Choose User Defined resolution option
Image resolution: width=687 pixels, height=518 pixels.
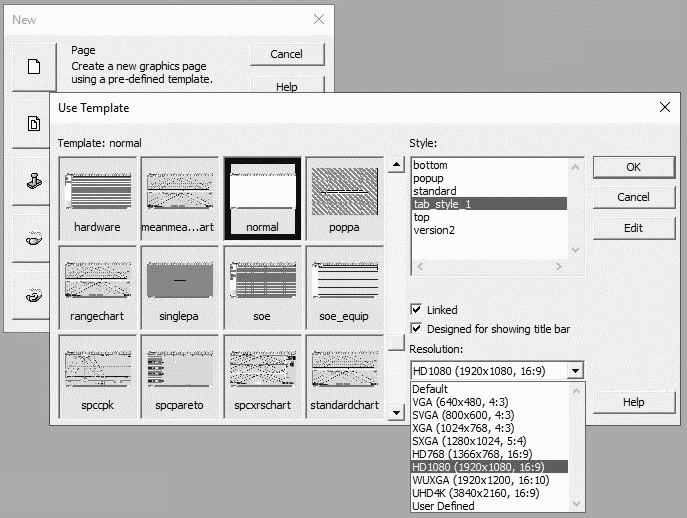489,506
